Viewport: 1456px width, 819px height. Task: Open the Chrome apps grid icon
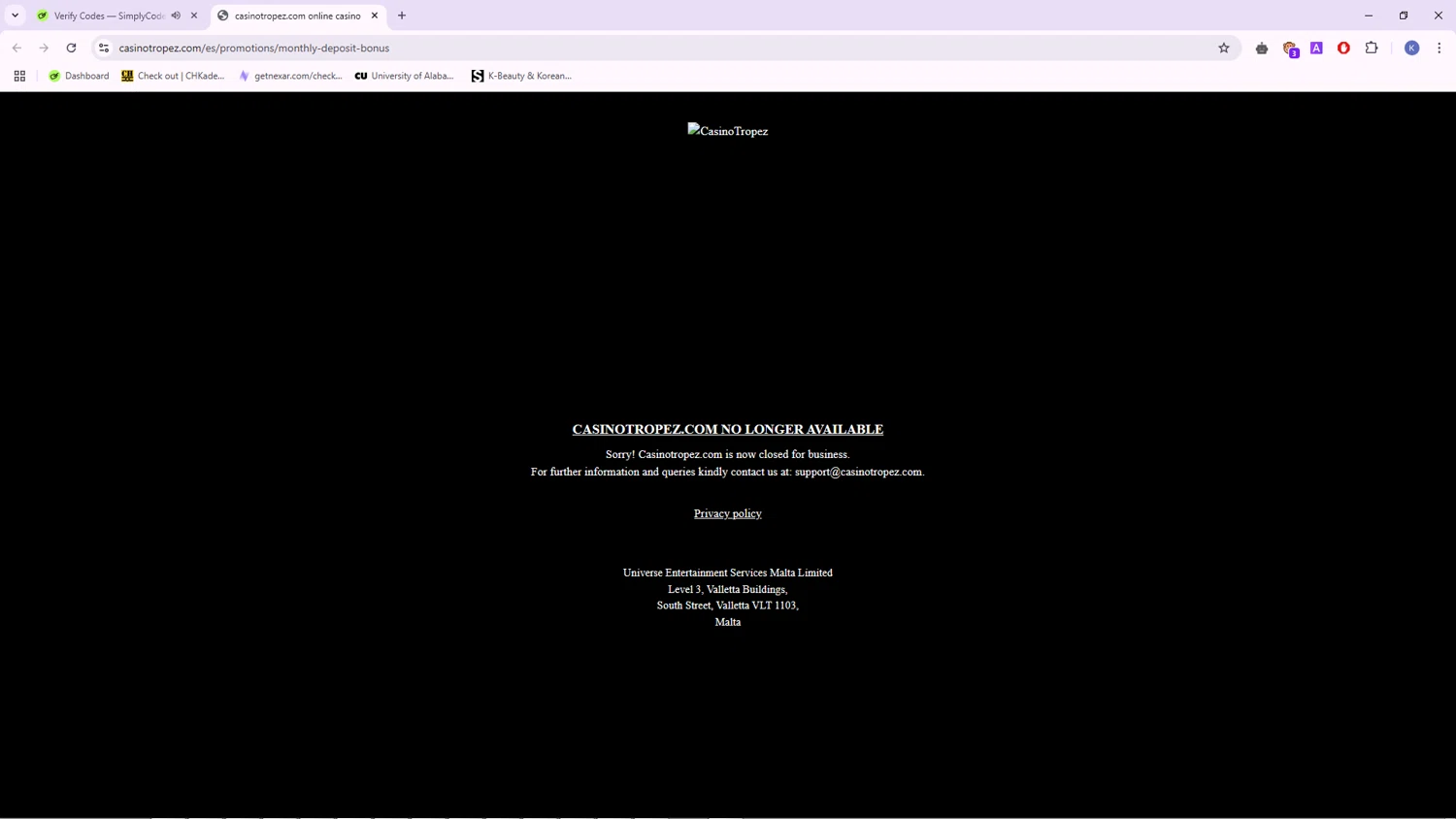coord(19,76)
